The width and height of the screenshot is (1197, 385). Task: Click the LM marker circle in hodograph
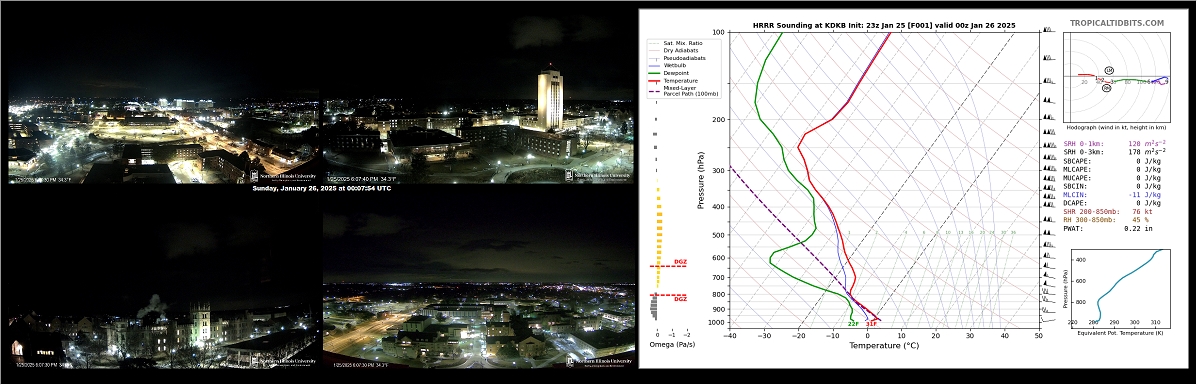pos(1108,70)
